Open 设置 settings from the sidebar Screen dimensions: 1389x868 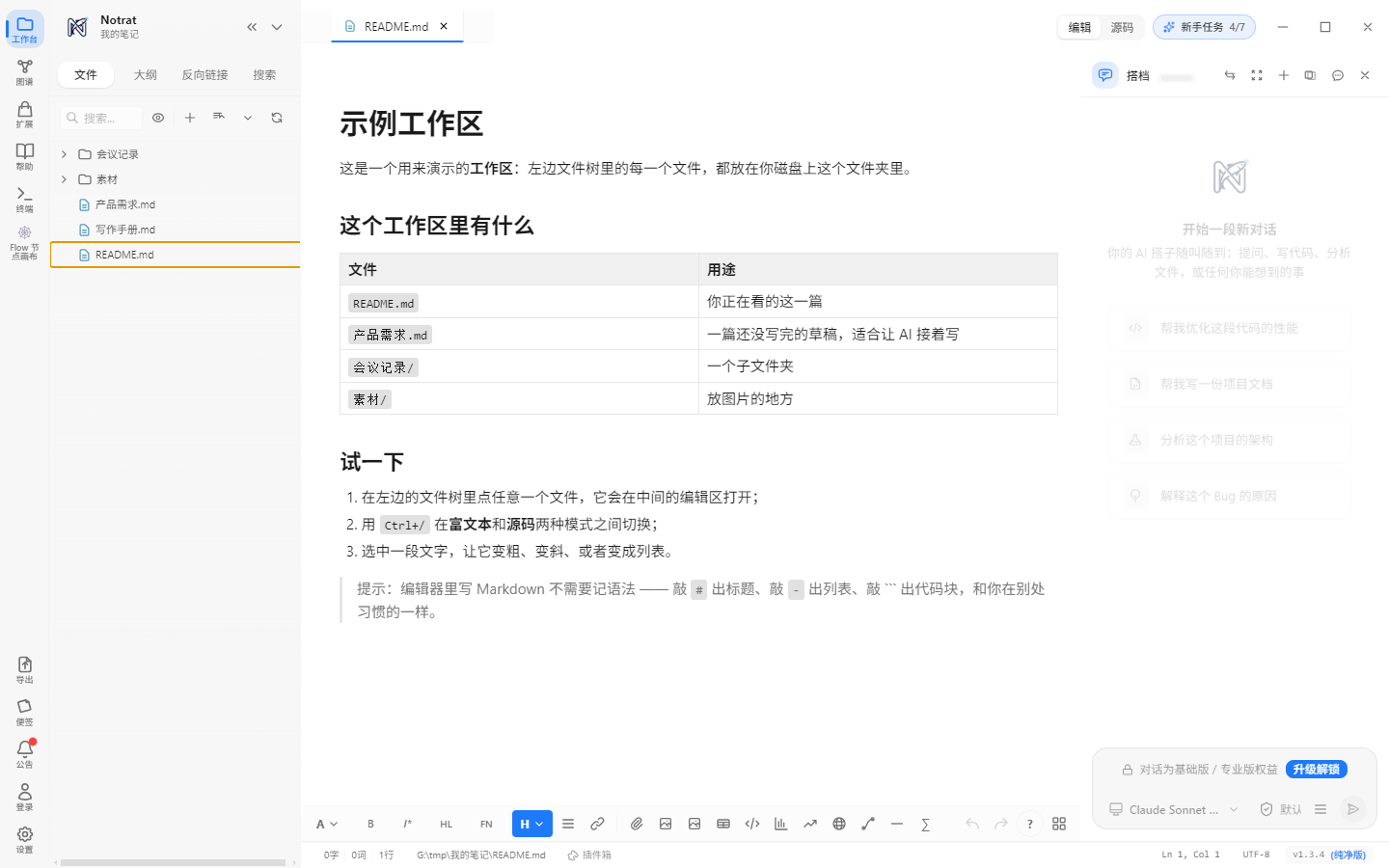pyautogui.click(x=25, y=839)
